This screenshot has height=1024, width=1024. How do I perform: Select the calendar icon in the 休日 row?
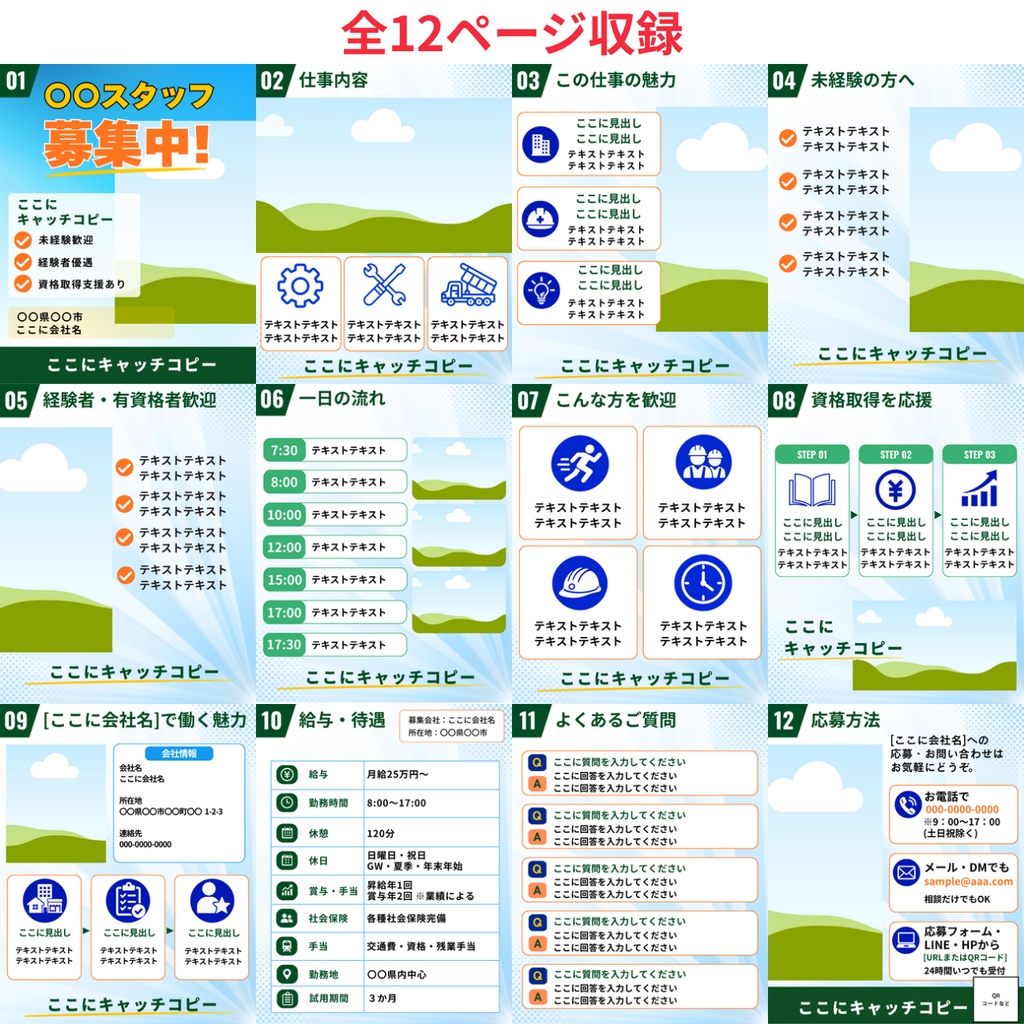[x=287, y=861]
